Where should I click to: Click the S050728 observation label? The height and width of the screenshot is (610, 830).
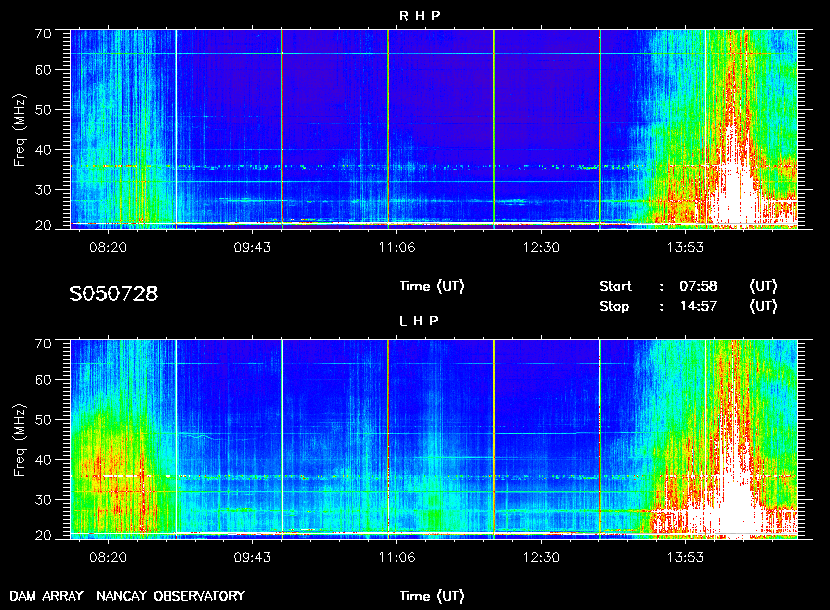113,293
